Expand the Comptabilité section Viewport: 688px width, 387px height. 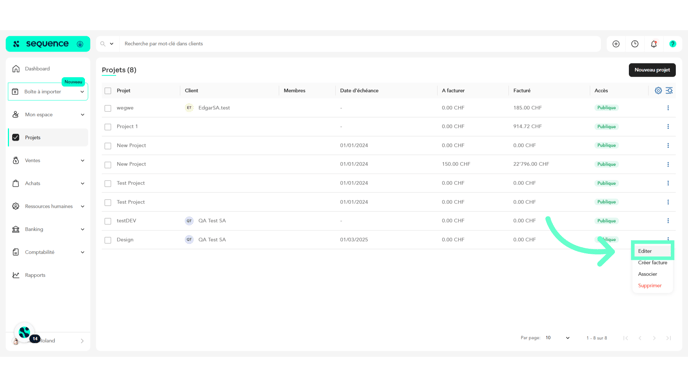[82, 252]
